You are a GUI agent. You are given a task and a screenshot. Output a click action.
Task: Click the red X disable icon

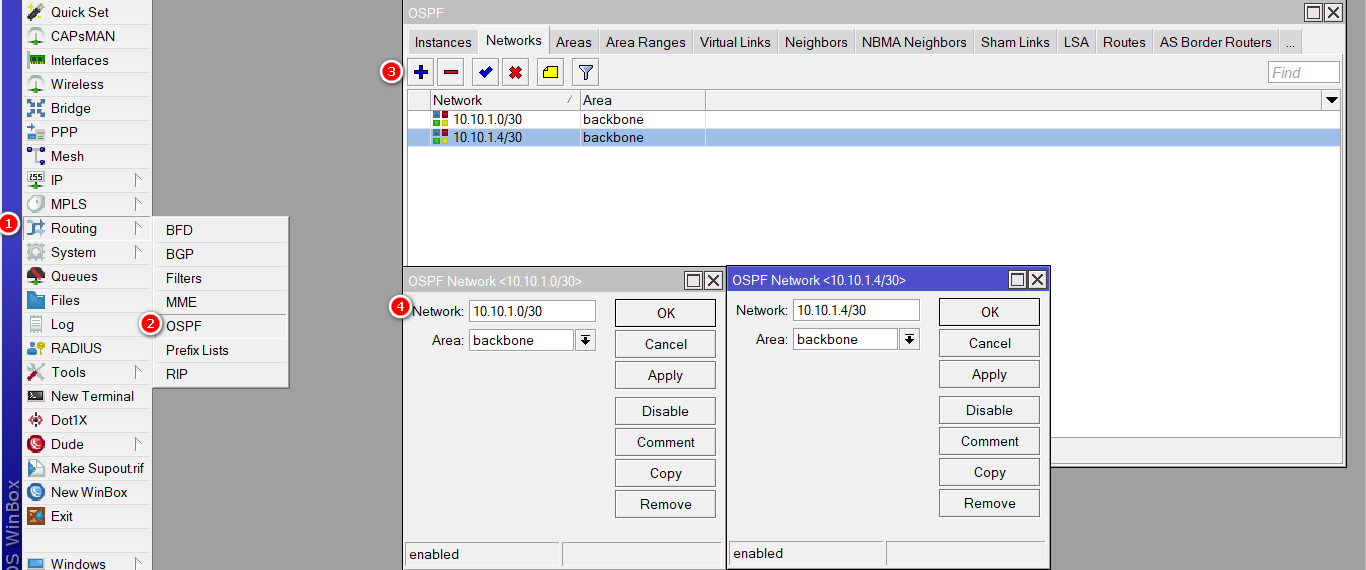(514, 72)
